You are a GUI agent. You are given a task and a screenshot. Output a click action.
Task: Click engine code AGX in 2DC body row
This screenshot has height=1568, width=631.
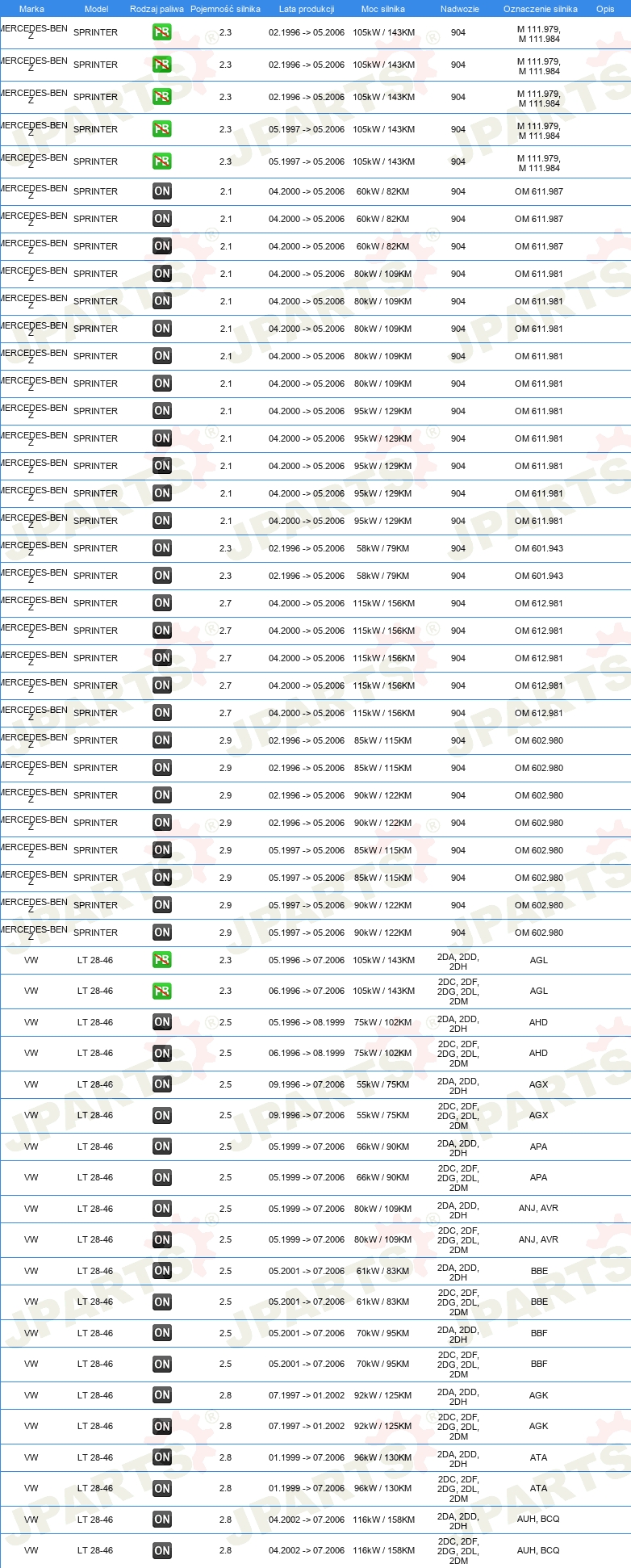point(539,1115)
